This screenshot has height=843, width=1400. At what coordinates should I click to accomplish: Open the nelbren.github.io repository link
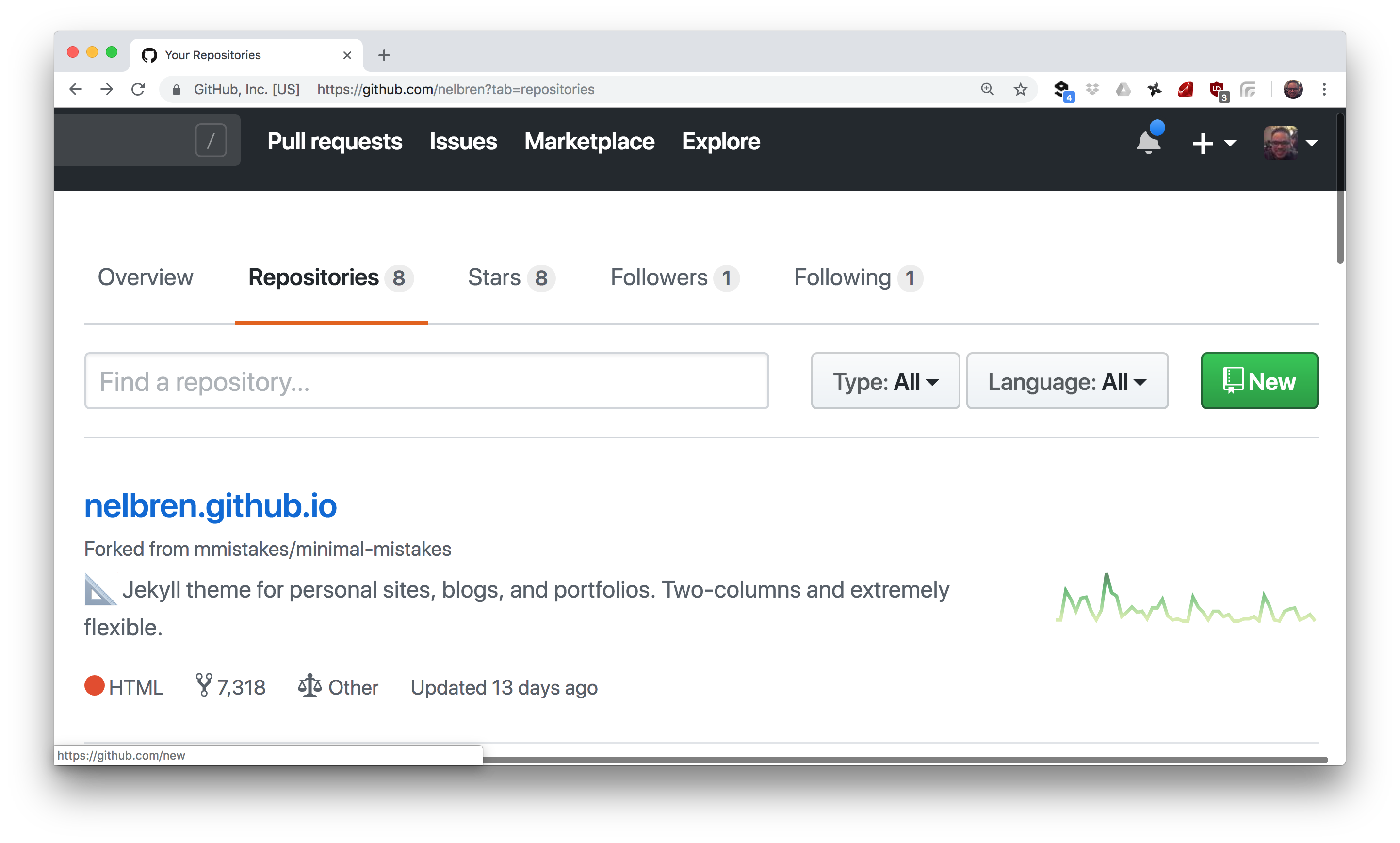coord(211,505)
